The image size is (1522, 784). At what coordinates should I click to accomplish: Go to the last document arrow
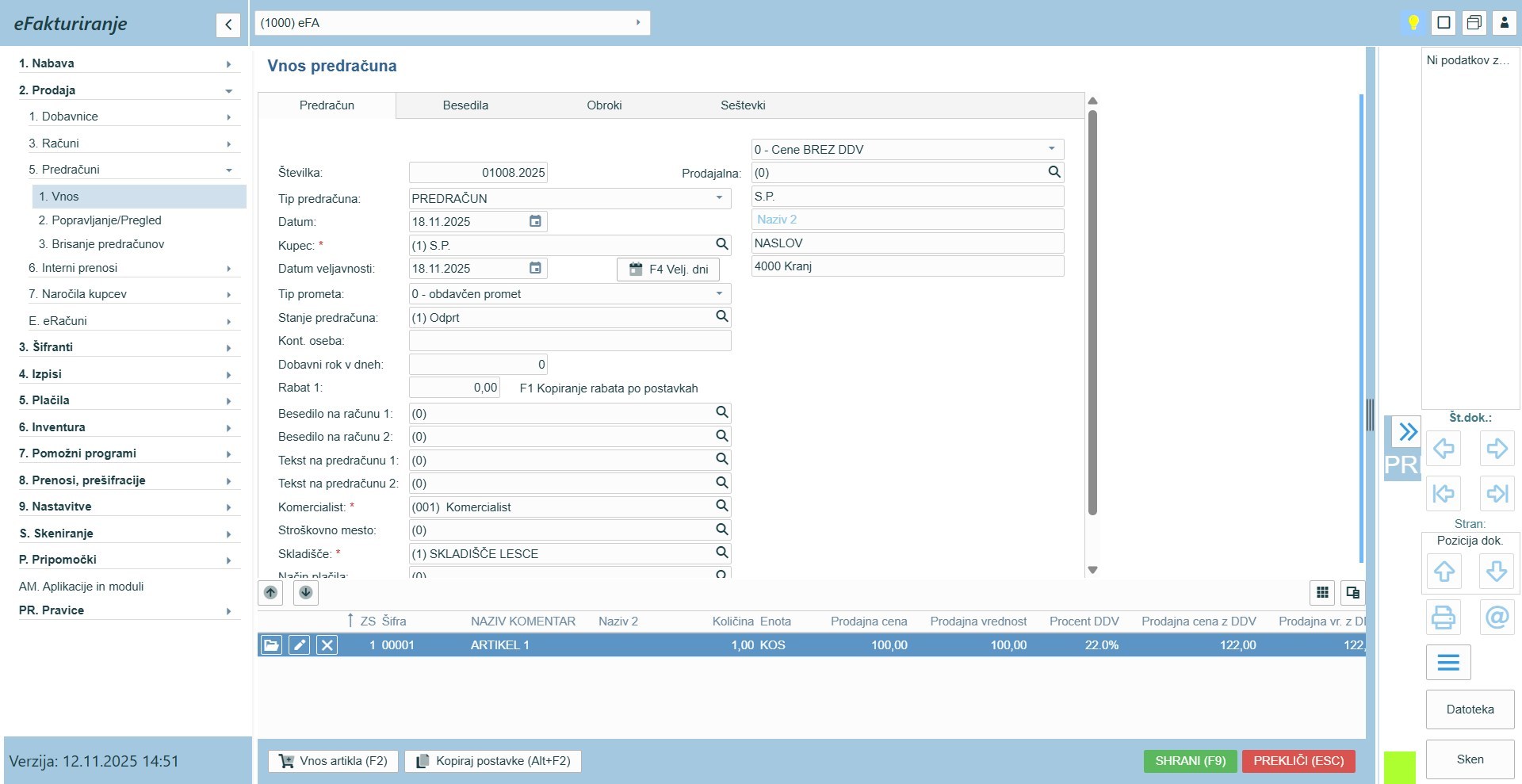tap(1497, 493)
